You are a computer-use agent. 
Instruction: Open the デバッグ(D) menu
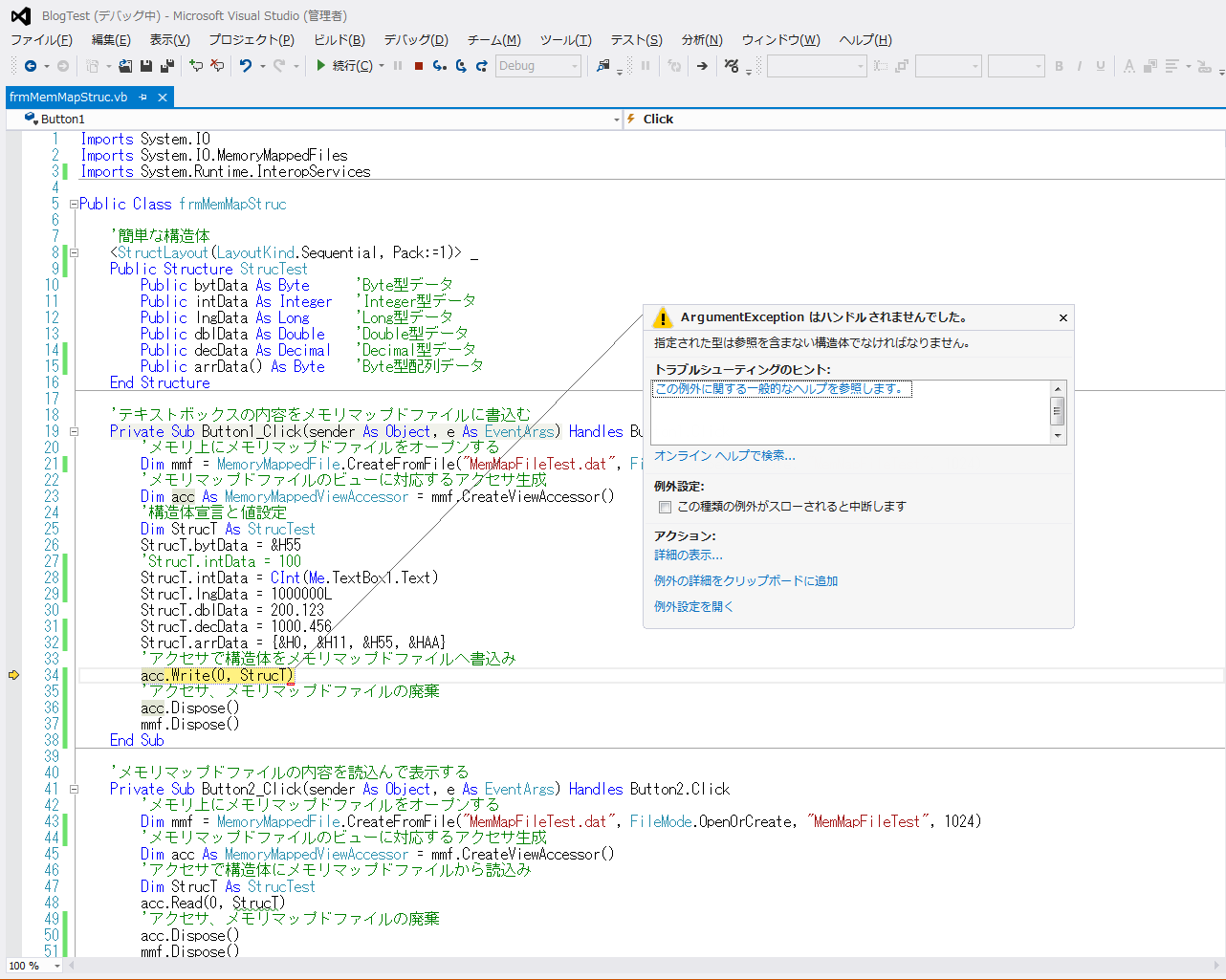tap(415, 39)
